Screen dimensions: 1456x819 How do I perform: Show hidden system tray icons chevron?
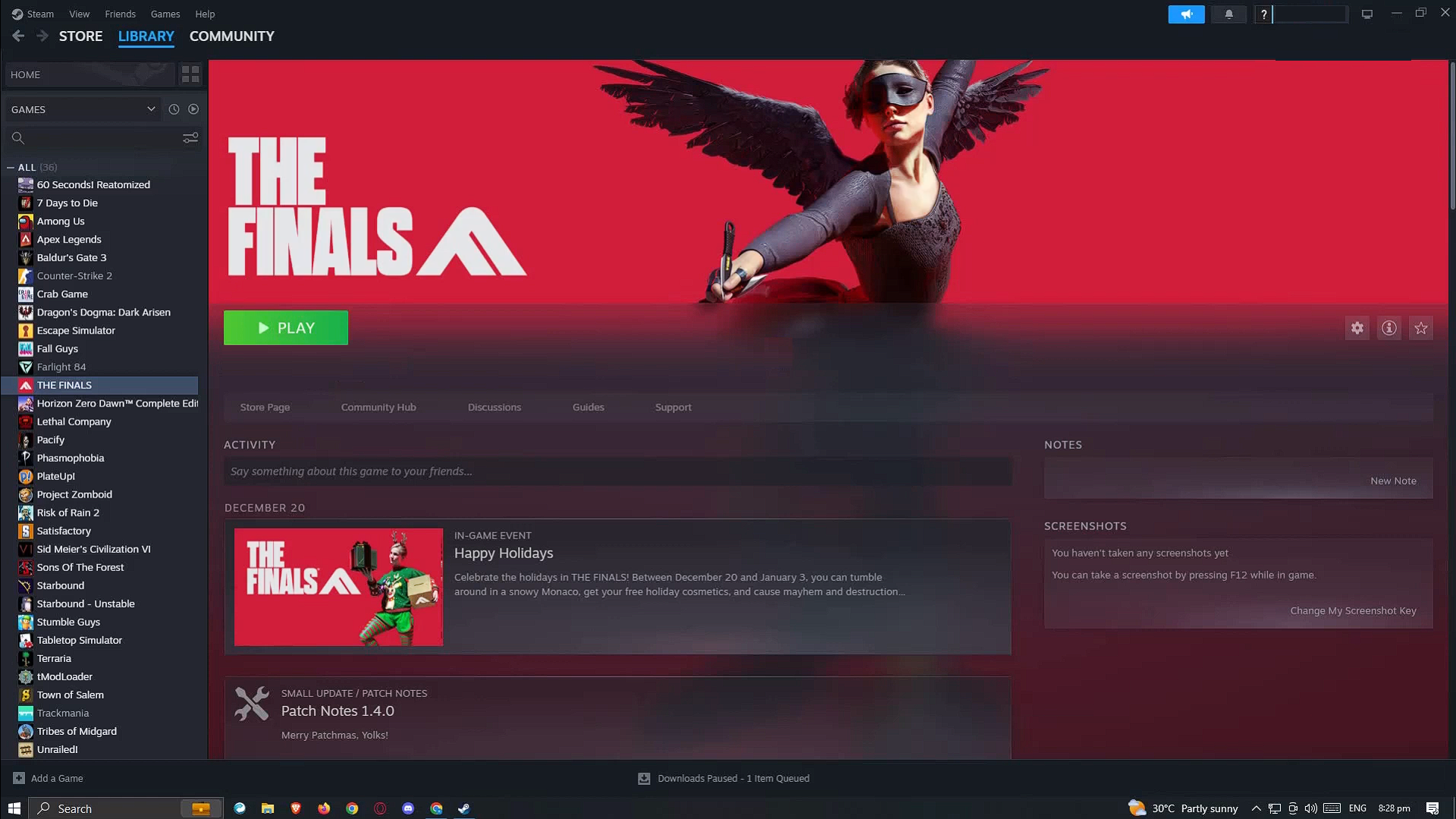coord(1256,808)
